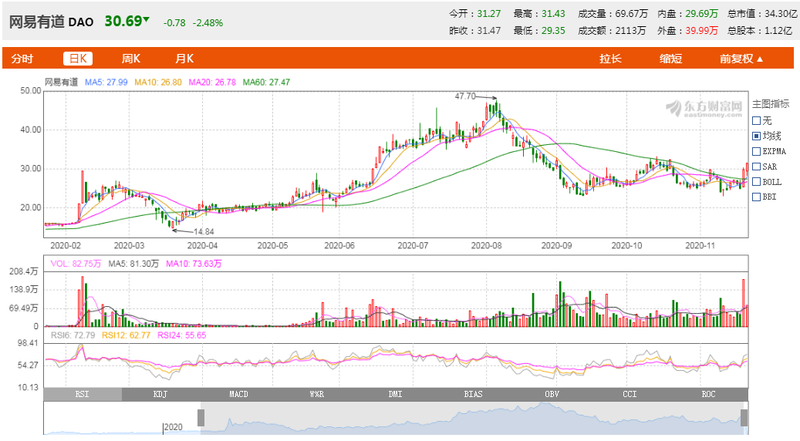Click the RSI24: 55.65 label
Viewport: 800px width, 441px height.
182,335
